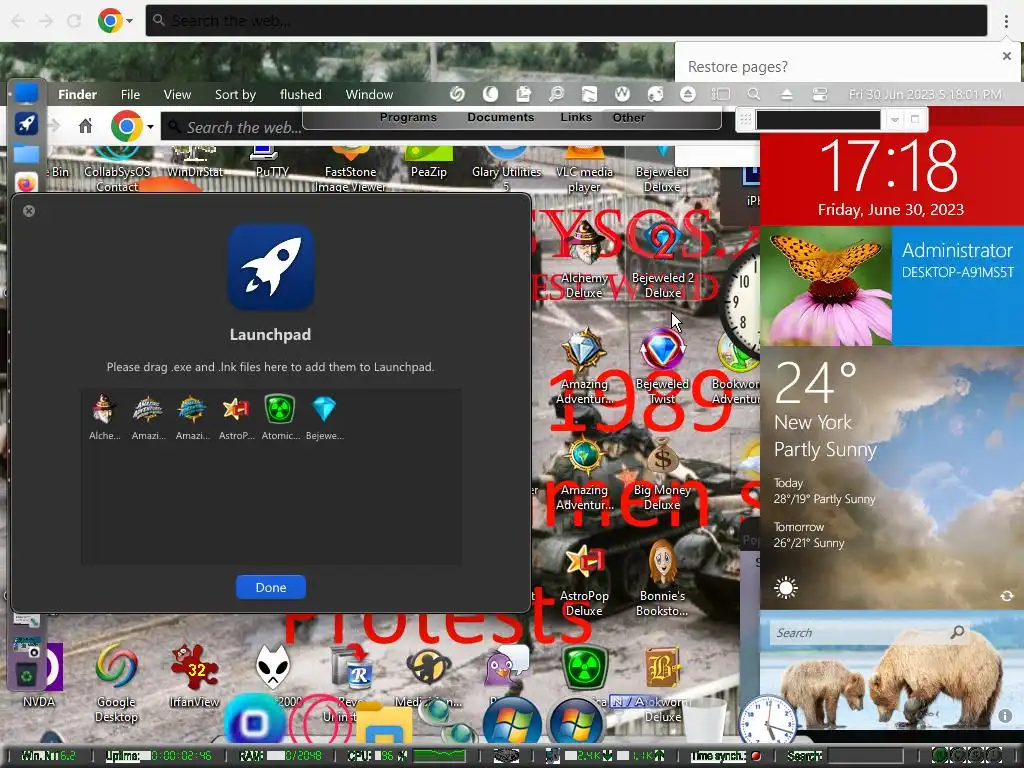
Task: Click the swirl icon in menu bar
Action: (x=457, y=95)
